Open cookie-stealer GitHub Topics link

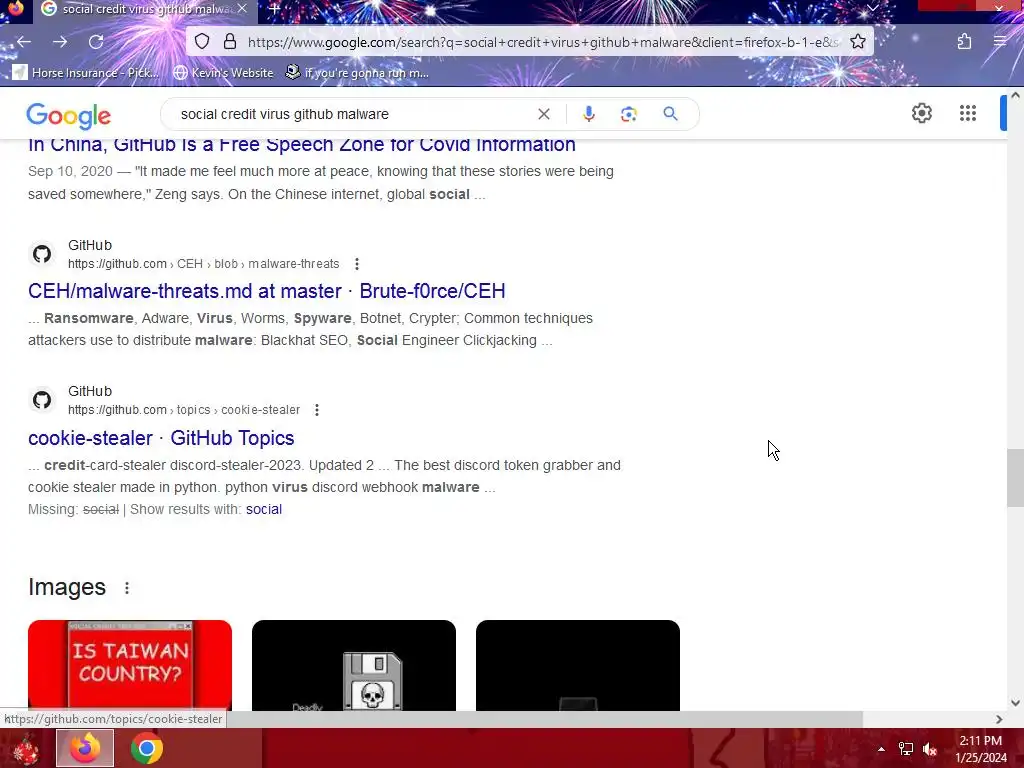(x=161, y=438)
